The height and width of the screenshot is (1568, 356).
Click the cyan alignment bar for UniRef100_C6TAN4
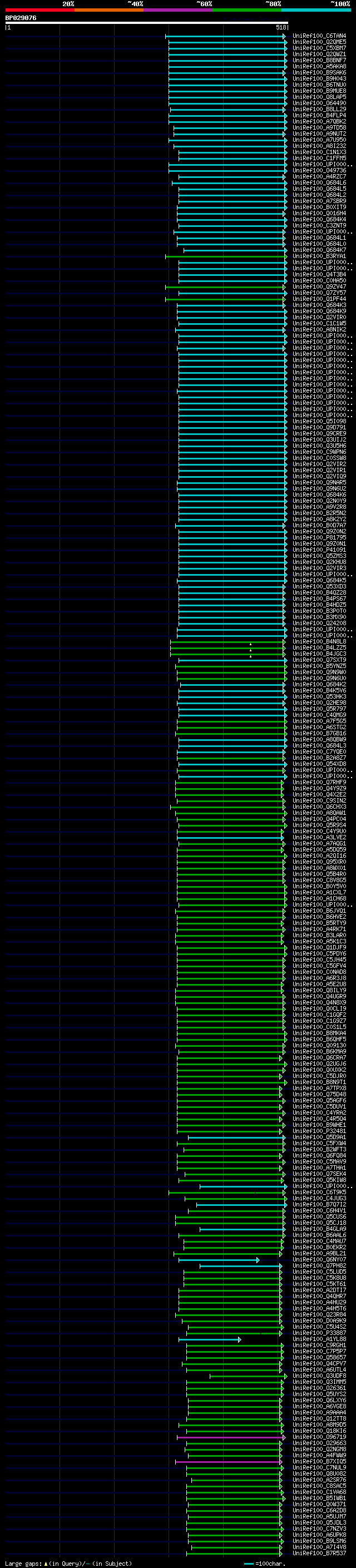coord(225,37)
